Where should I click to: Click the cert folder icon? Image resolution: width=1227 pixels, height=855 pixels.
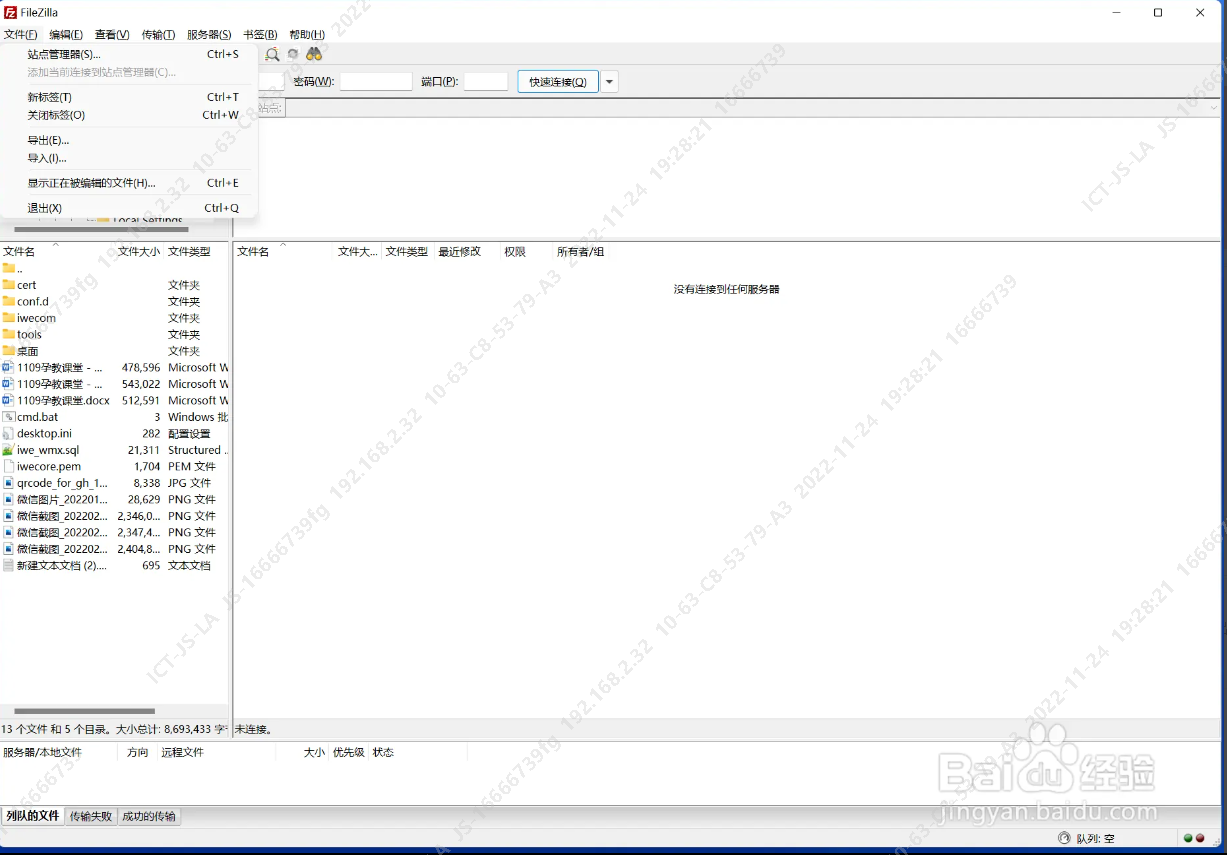click(x=9, y=285)
